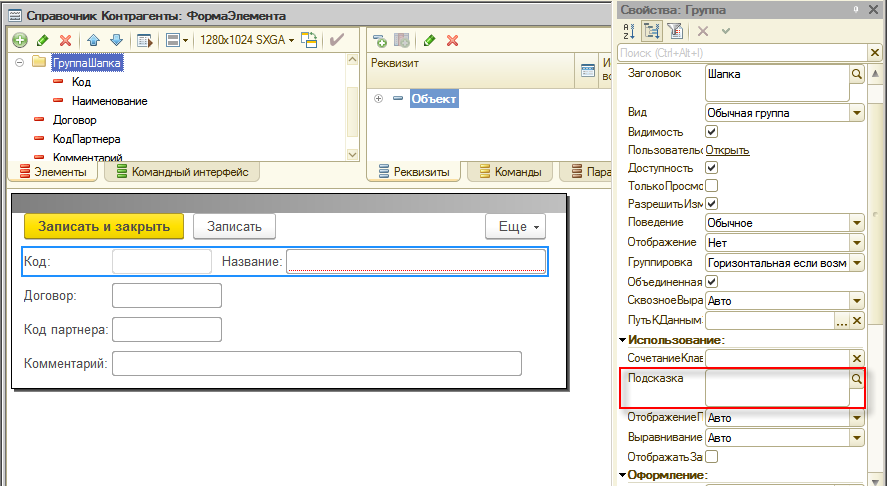Click the confirm checkmark in properties toolbar
Image resolution: width=887 pixels, height=486 pixels.
pos(726,31)
